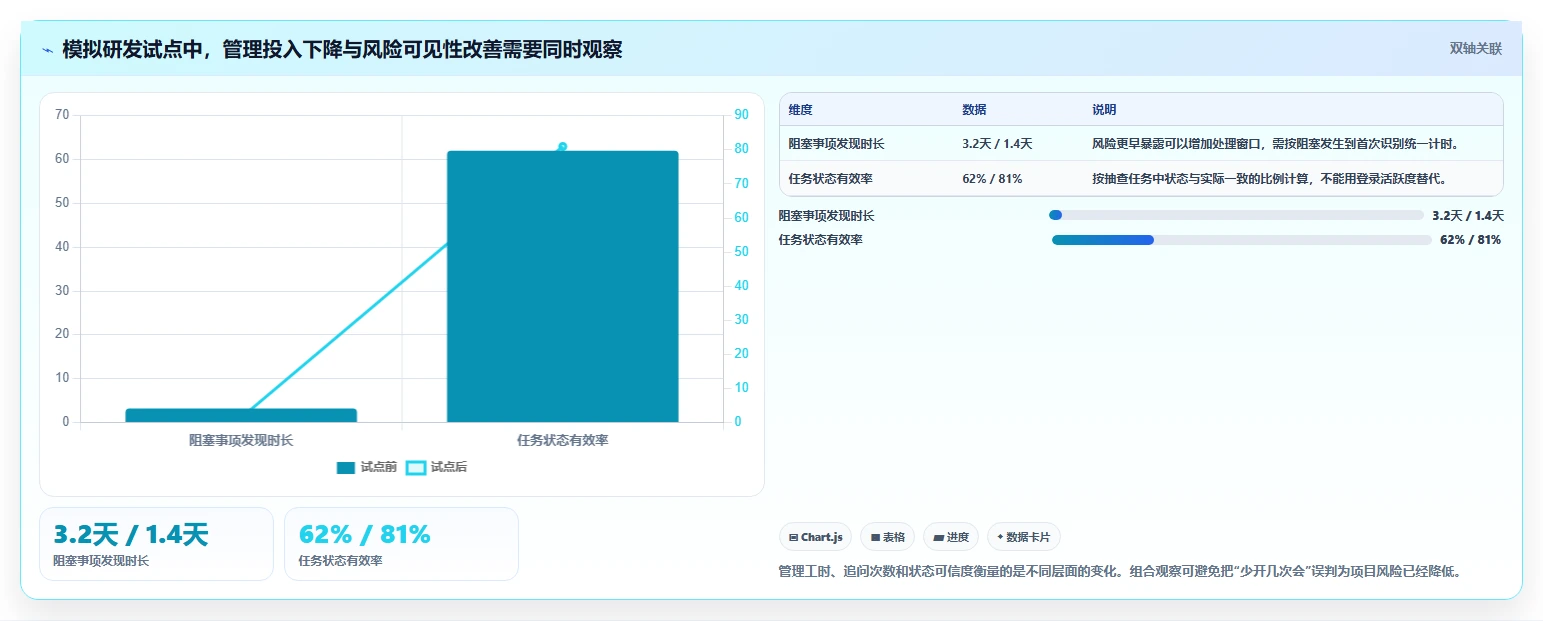
Task: Click the 进度 chip
Action: [951, 537]
